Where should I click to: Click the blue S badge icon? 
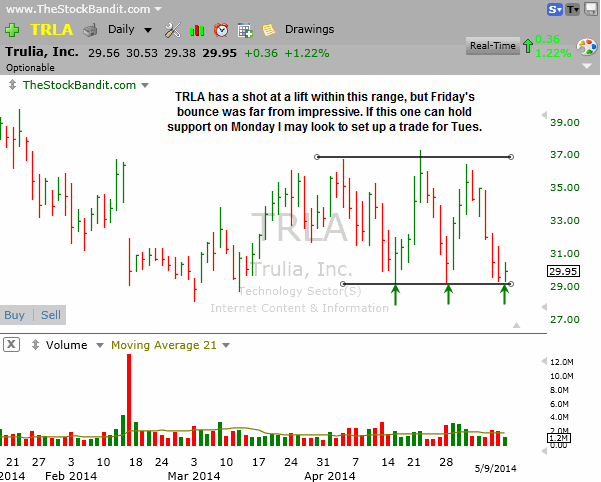point(555,9)
